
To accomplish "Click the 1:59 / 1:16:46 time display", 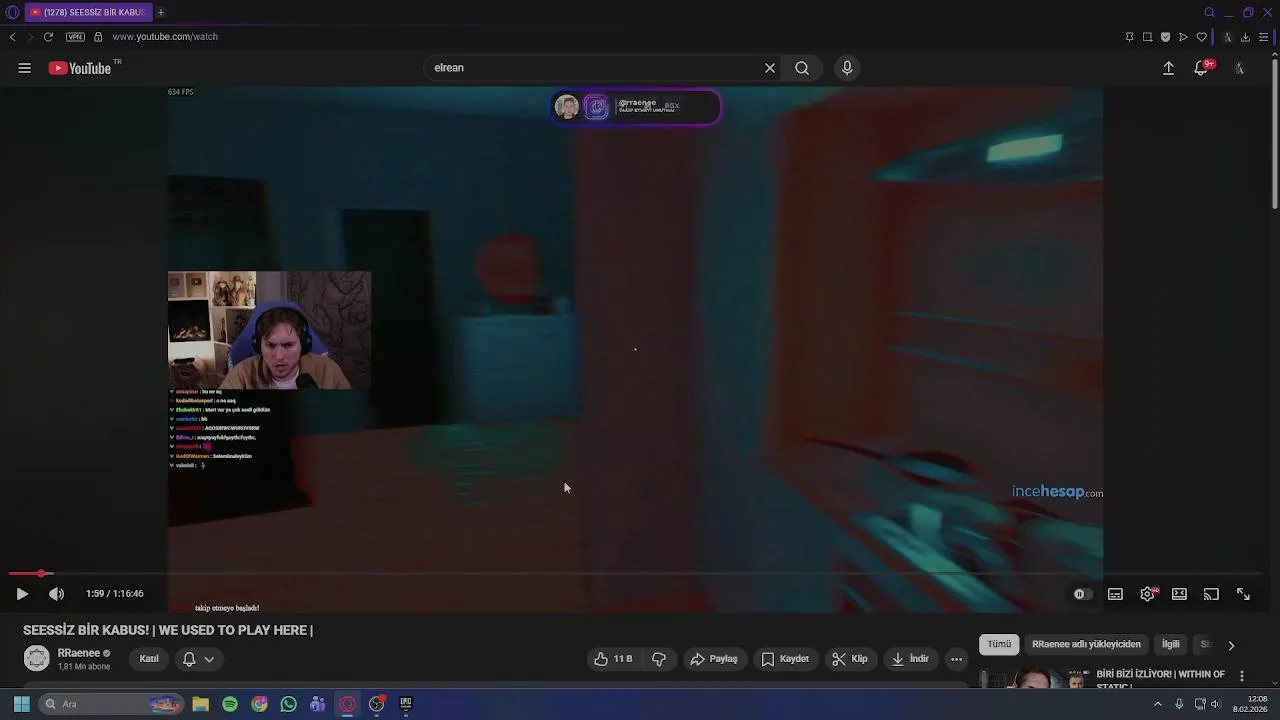I will (x=115, y=594).
